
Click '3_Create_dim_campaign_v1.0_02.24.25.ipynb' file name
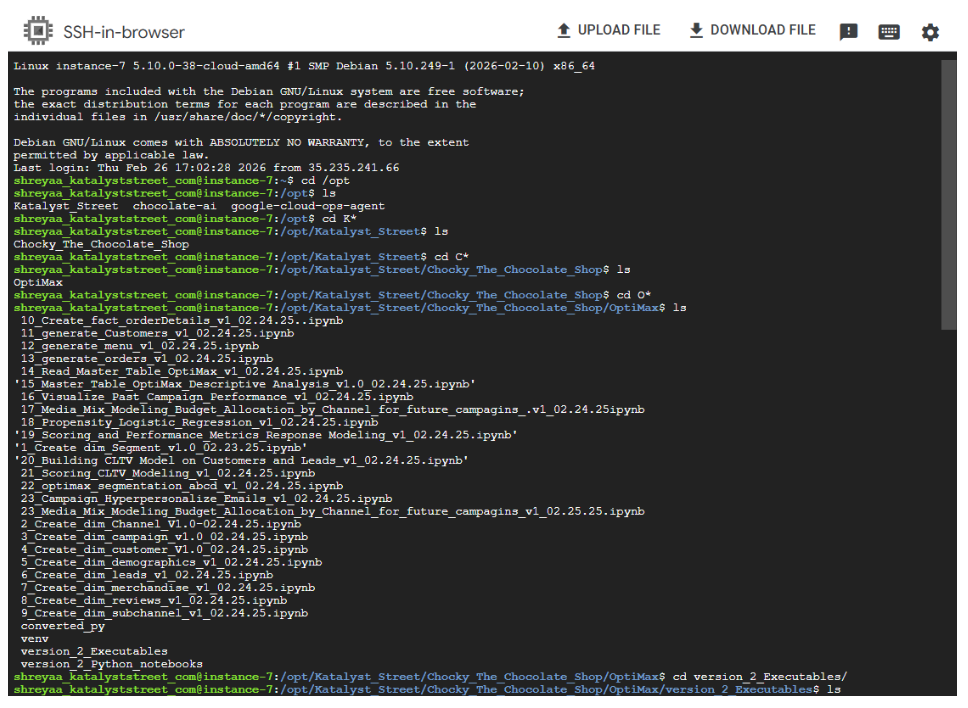[164, 537]
